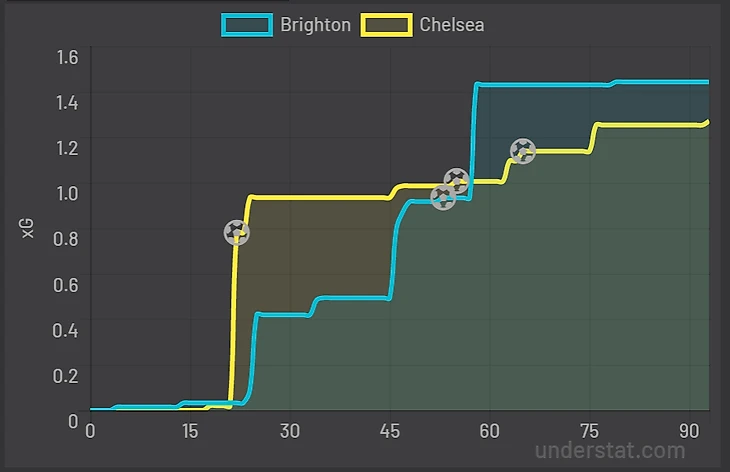Click the 0.4 y-axis tick label
This screenshot has width=730, height=472.
coord(65,330)
